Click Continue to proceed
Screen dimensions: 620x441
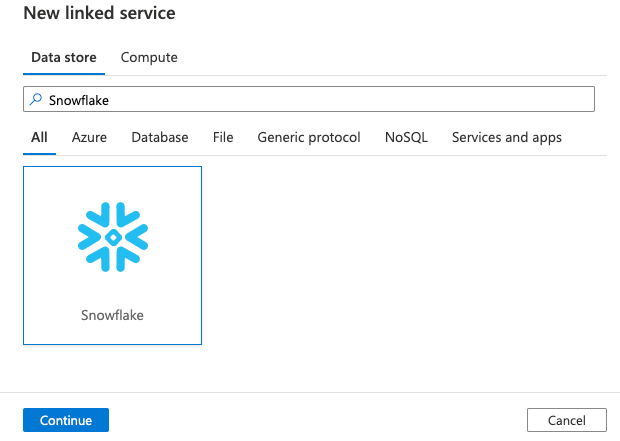66,420
